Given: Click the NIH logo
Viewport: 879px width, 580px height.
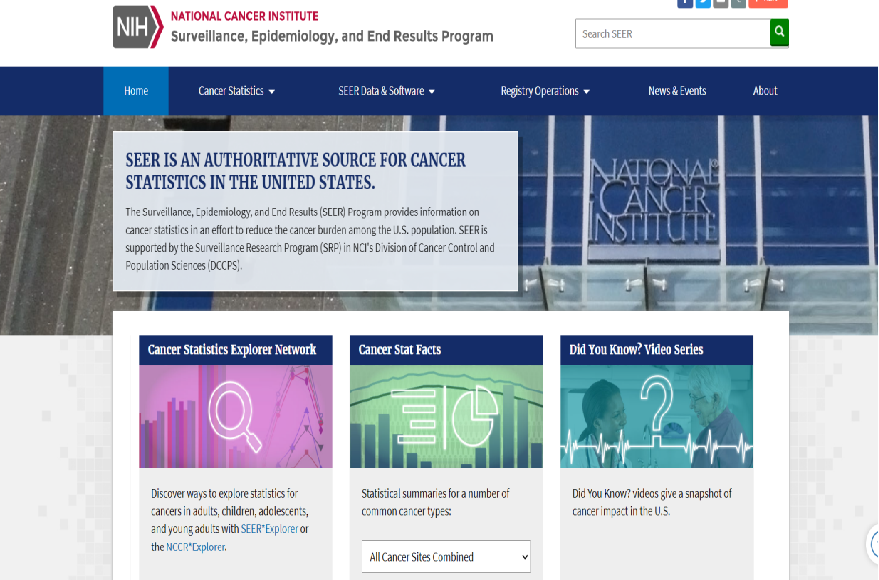Looking at the screenshot, I should pos(138,27).
